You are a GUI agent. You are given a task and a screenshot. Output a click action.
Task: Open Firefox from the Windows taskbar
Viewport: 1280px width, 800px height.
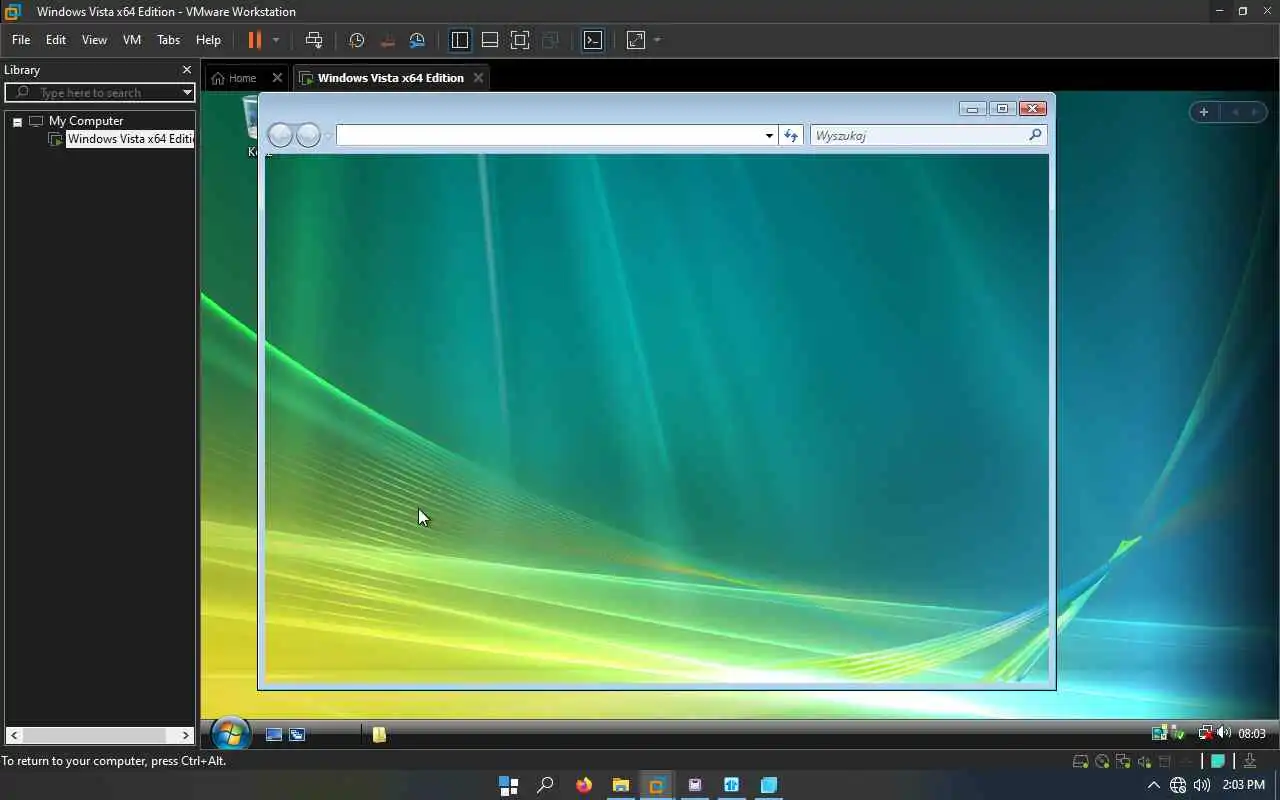(583, 785)
